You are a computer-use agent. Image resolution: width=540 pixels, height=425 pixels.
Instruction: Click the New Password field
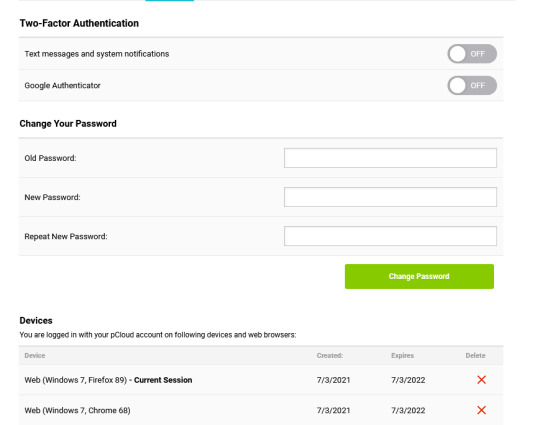(390, 197)
